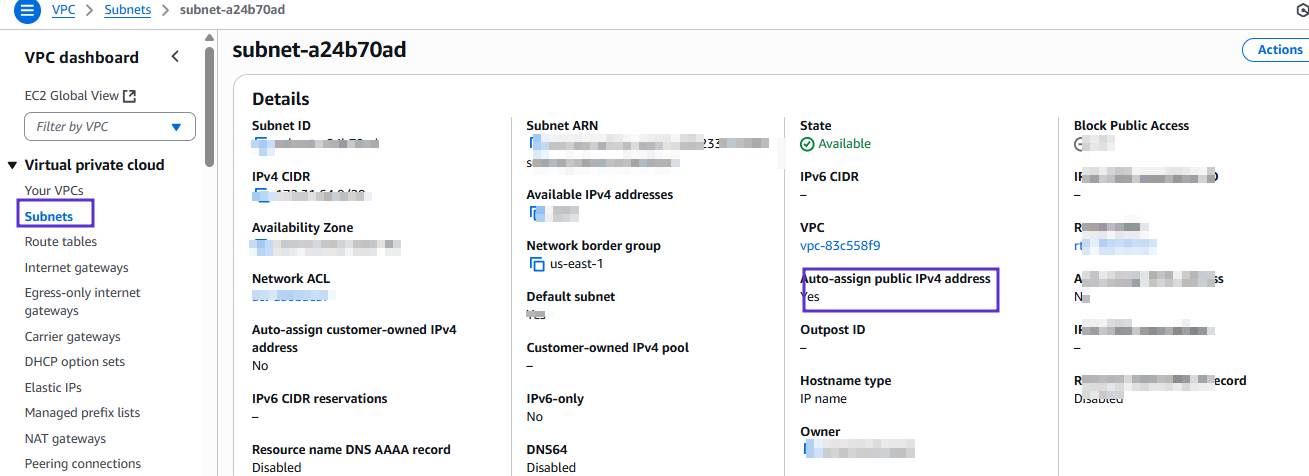
Task: Open the Actions button menu
Action: (1276, 50)
